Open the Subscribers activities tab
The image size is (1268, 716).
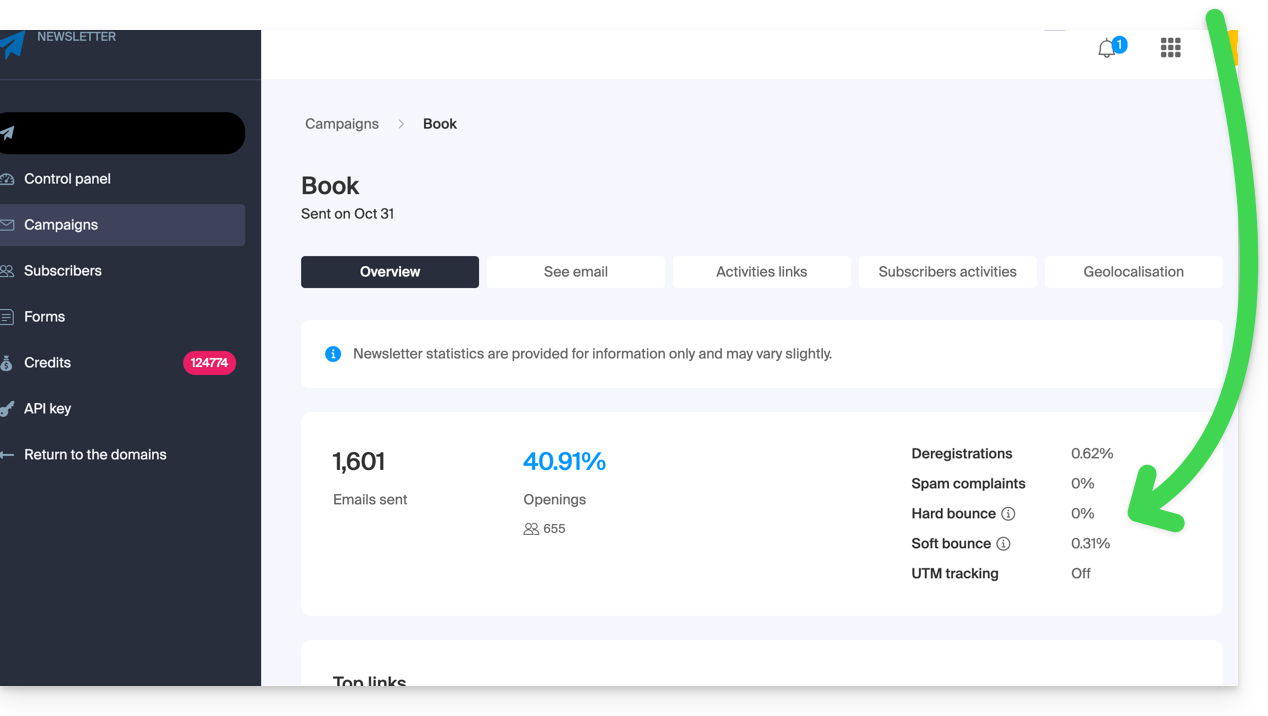pyautogui.click(x=947, y=272)
